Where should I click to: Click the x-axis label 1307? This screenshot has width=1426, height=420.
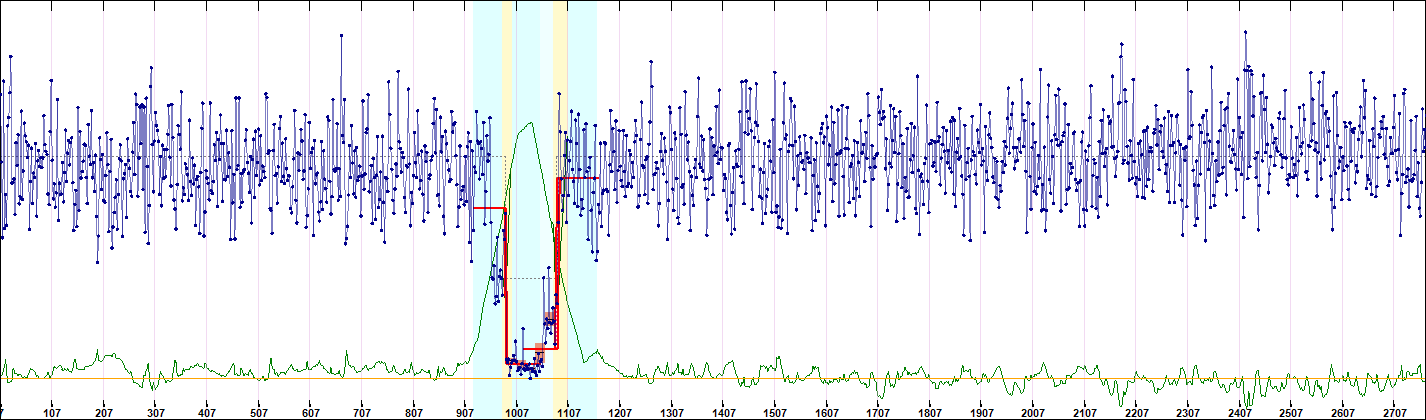coord(671,412)
